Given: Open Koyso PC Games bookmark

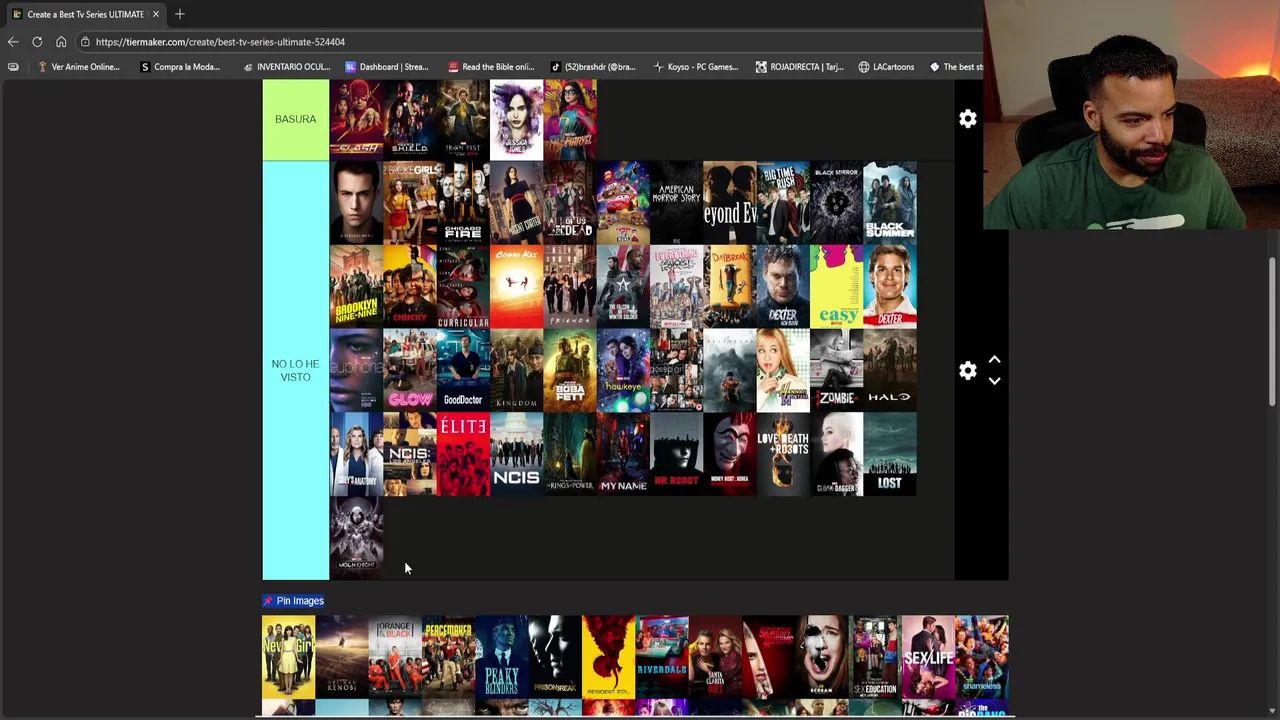Looking at the screenshot, I should (x=695, y=67).
